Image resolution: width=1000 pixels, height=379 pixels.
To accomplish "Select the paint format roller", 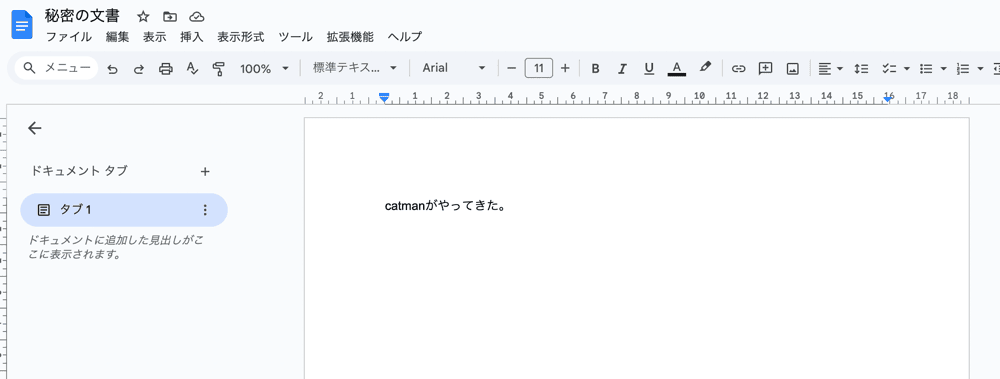I will pyautogui.click(x=219, y=68).
